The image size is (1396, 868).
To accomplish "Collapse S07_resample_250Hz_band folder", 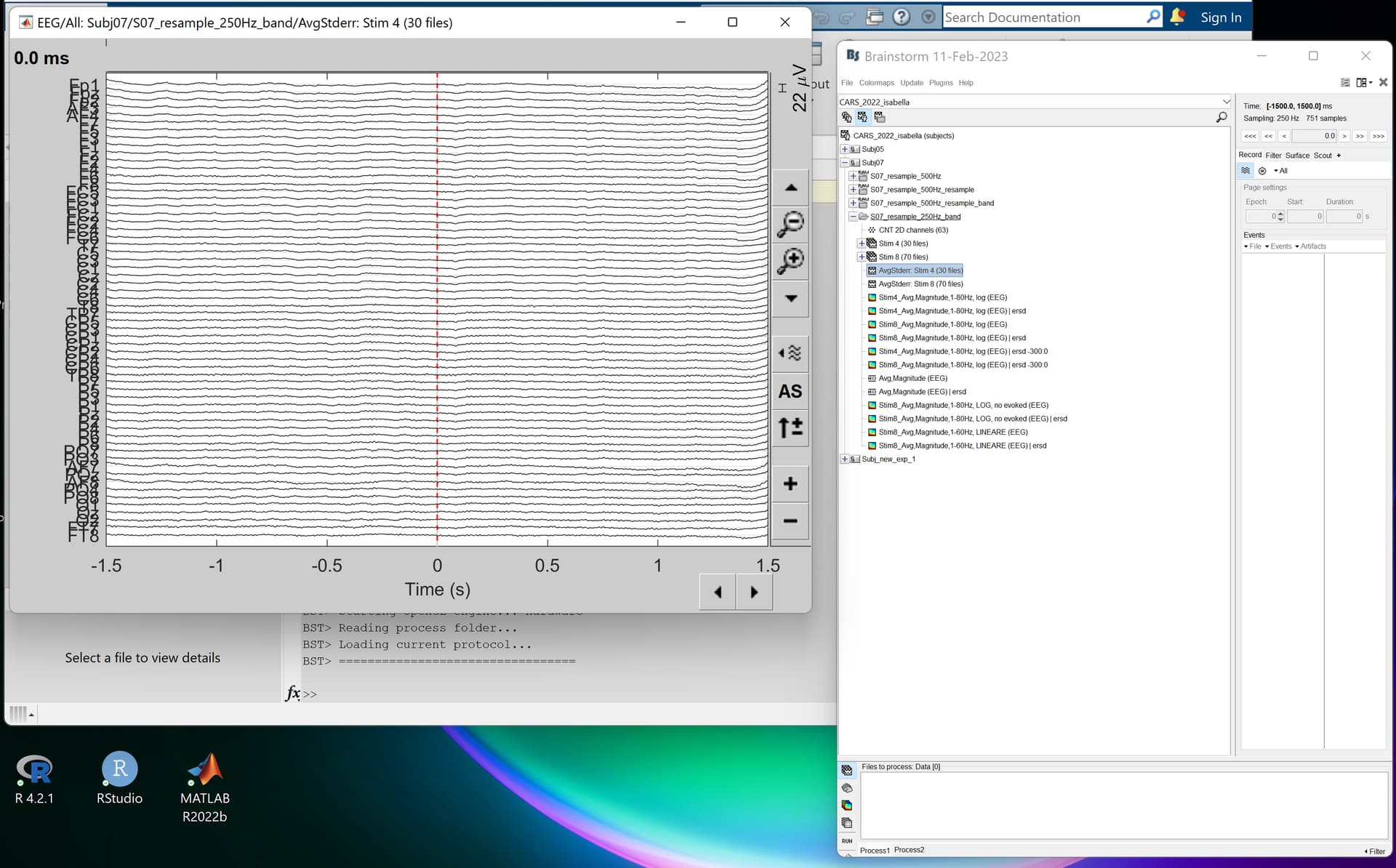I will pyautogui.click(x=853, y=217).
